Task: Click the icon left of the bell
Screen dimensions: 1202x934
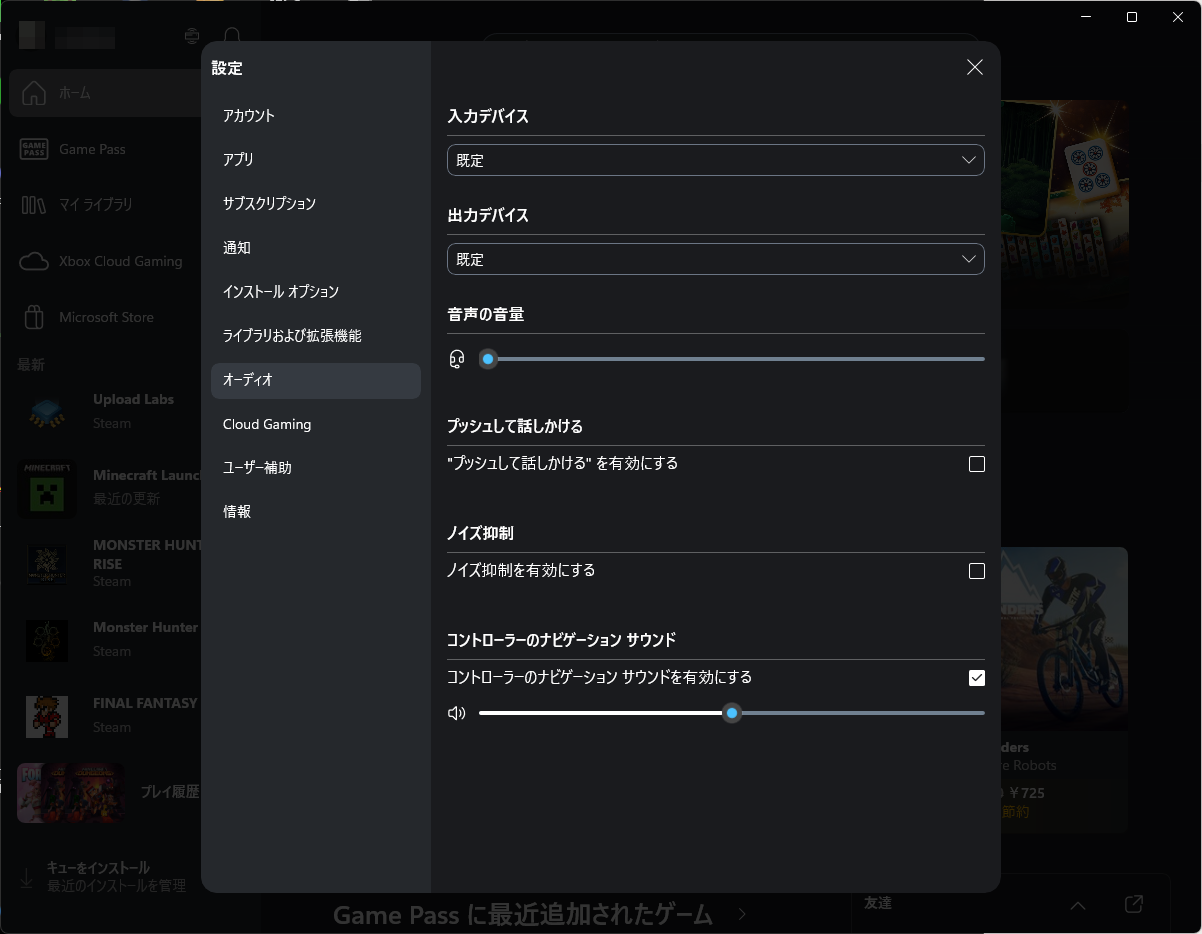Action: pyautogui.click(x=192, y=36)
